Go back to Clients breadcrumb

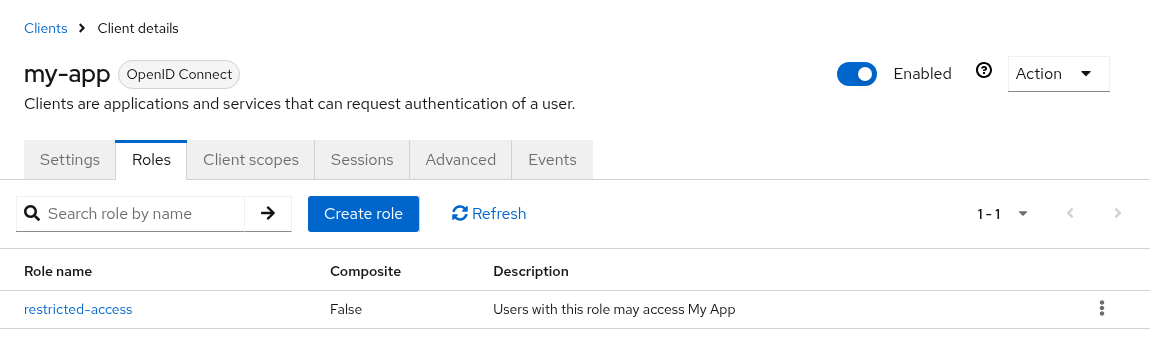(x=45, y=29)
